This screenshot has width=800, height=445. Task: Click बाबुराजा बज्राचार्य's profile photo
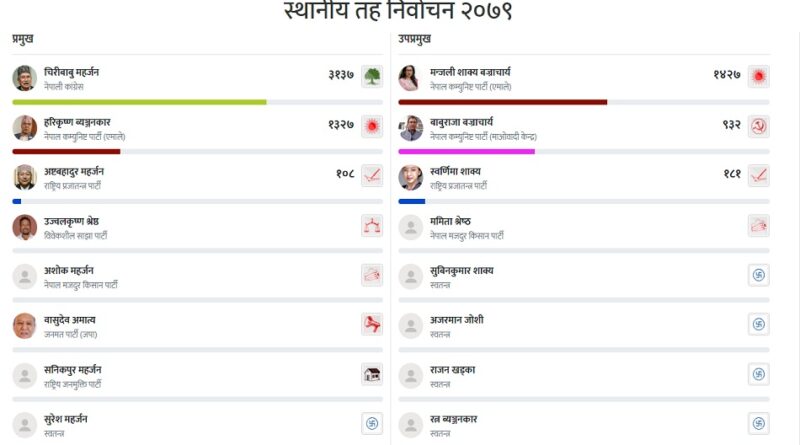410,127
